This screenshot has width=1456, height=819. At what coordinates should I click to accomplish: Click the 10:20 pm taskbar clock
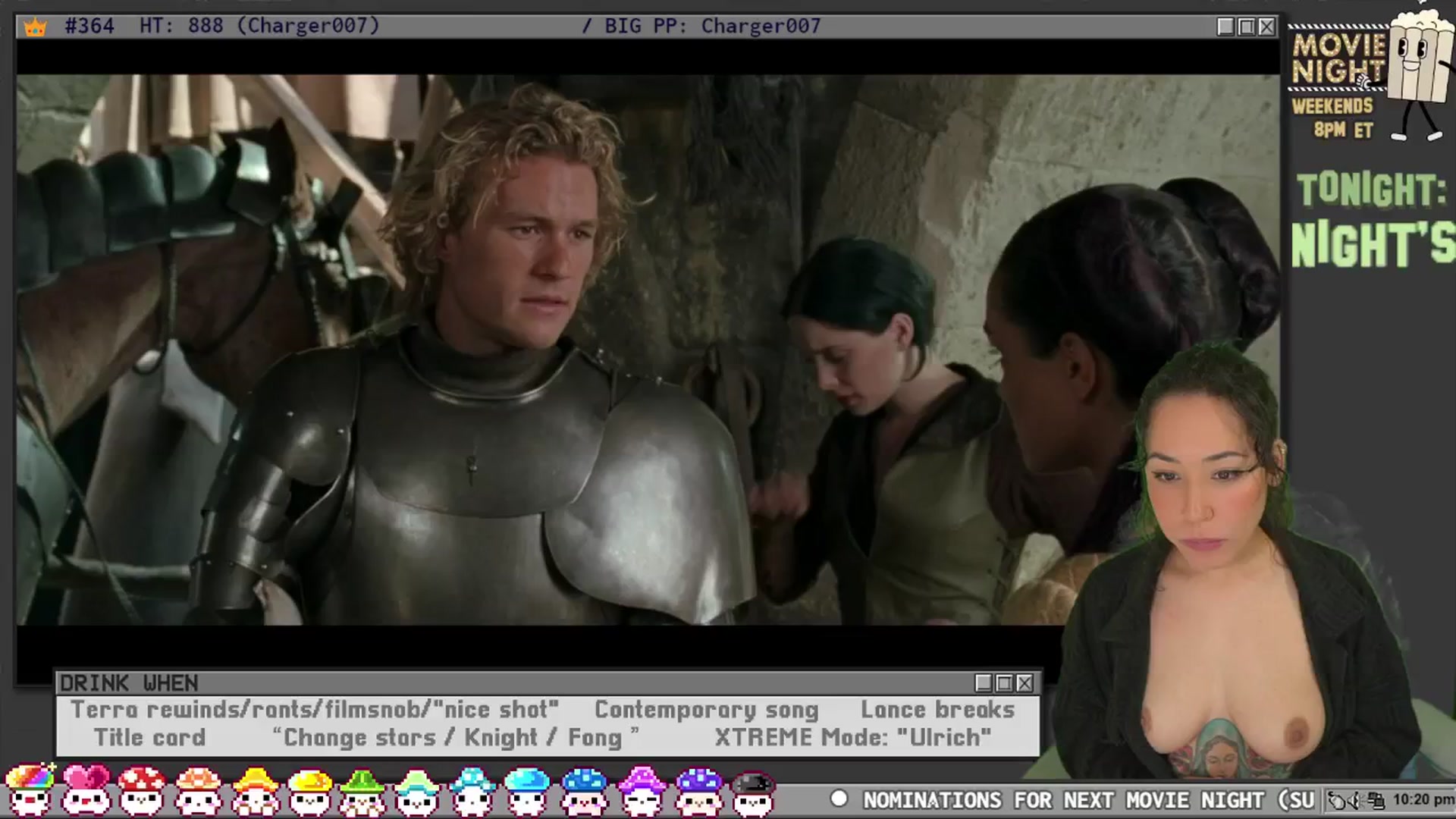click(x=1423, y=800)
